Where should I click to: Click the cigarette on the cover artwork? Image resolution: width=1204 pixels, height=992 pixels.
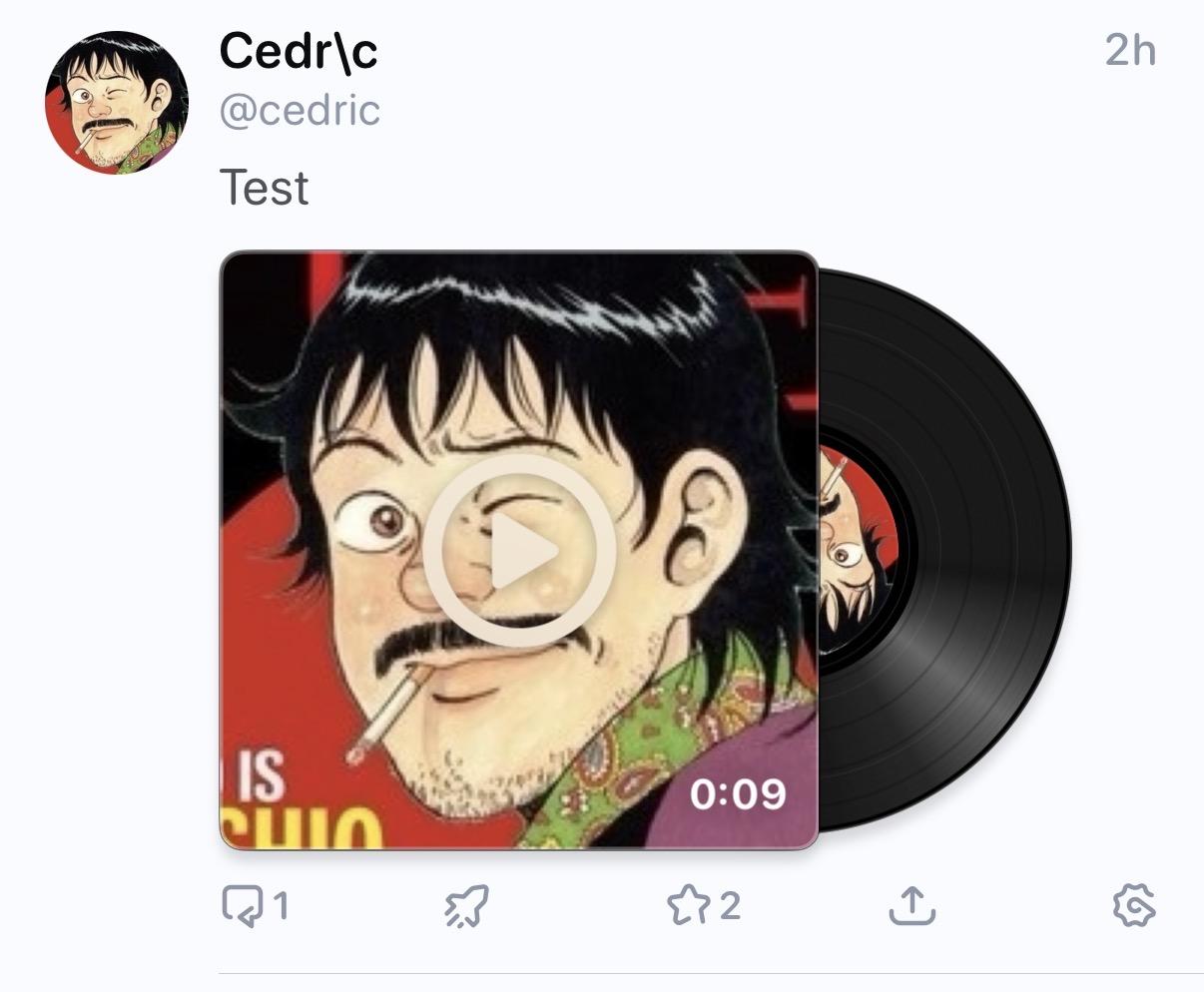pos(387,718)
